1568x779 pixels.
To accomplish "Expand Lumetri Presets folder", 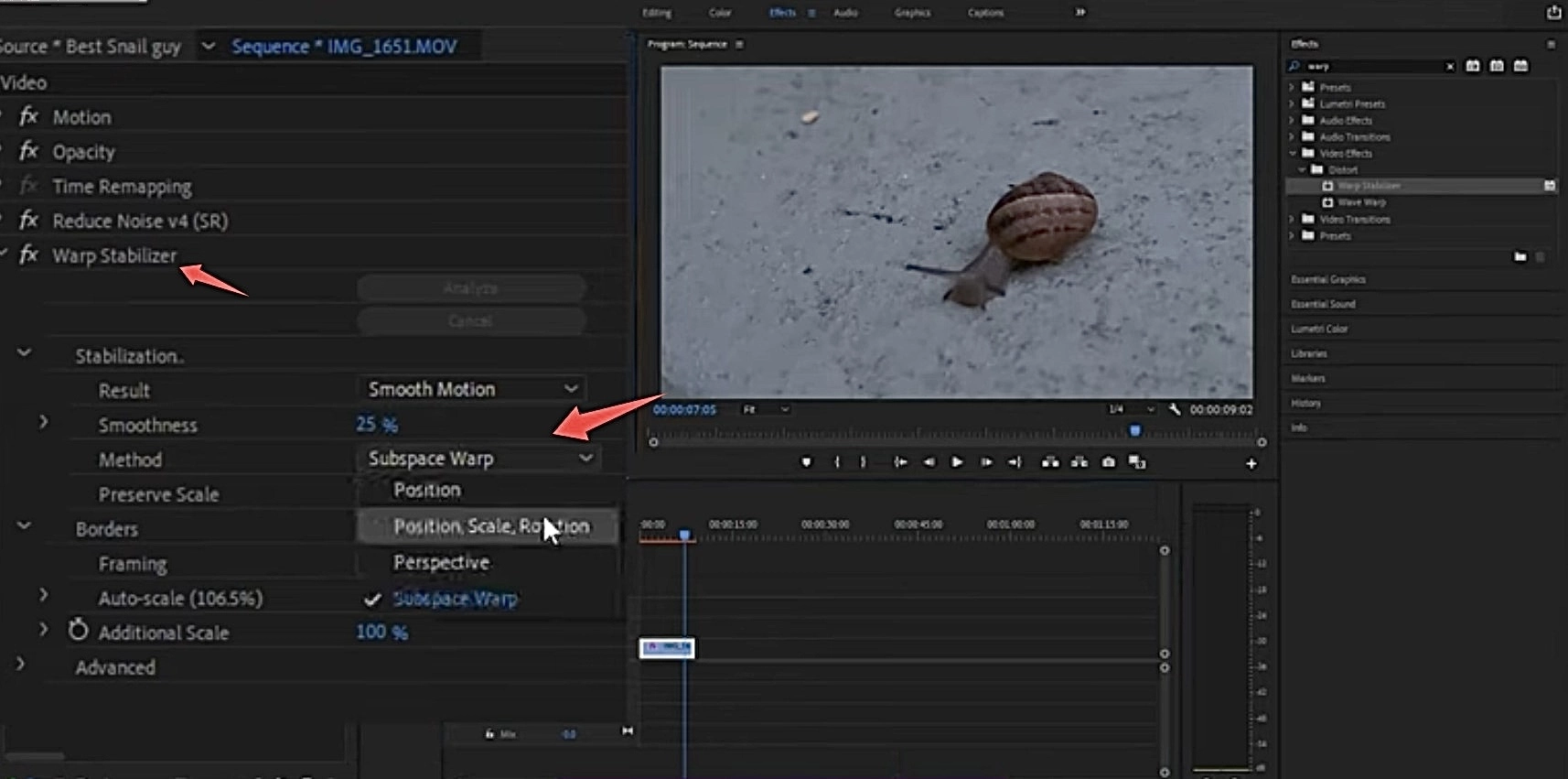I will tap(1292, 103).
